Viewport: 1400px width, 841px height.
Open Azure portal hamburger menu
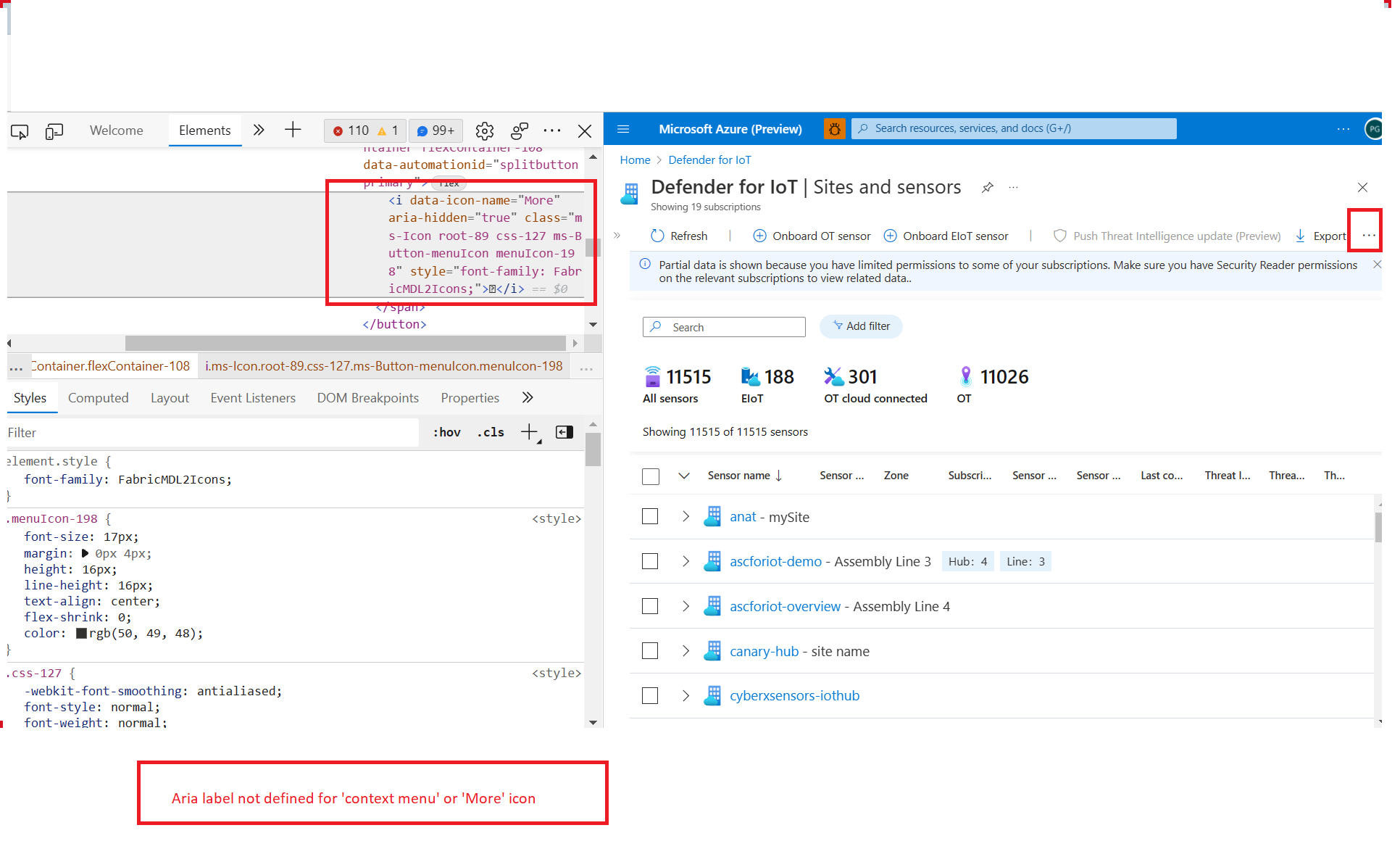pyautogui.click(x=623, y=130)
